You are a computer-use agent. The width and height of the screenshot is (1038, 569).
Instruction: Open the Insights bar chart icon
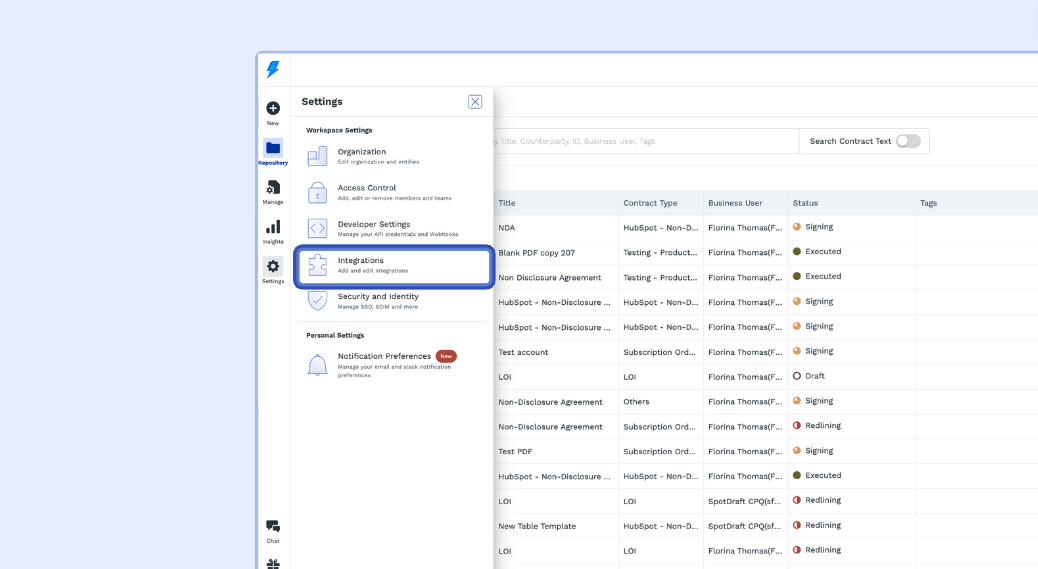(x=273, y=227)
